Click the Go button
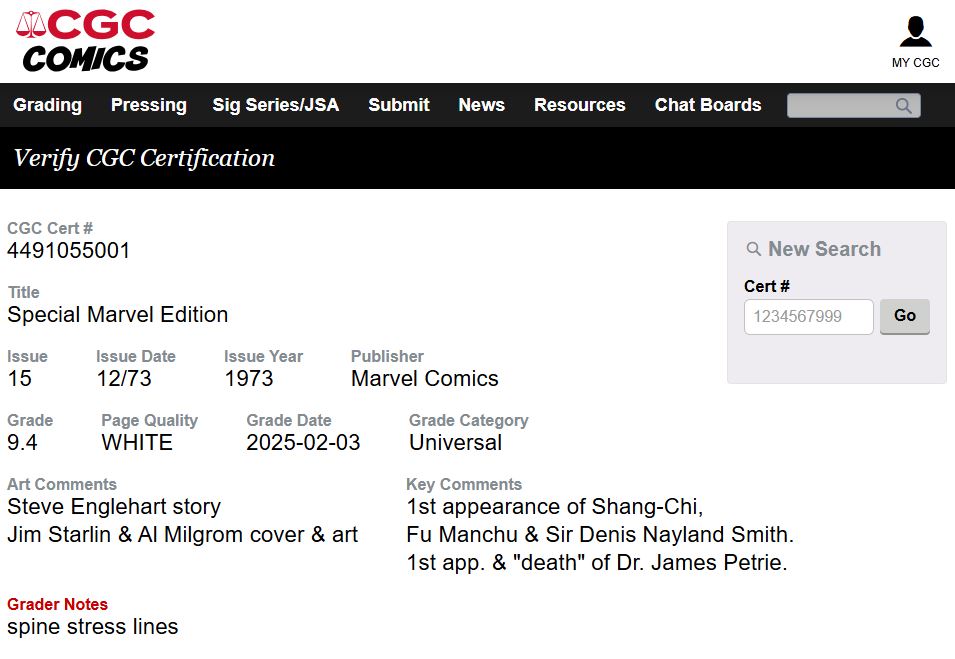This screenshot has height=659, width=955. click(x=904, y=316)
